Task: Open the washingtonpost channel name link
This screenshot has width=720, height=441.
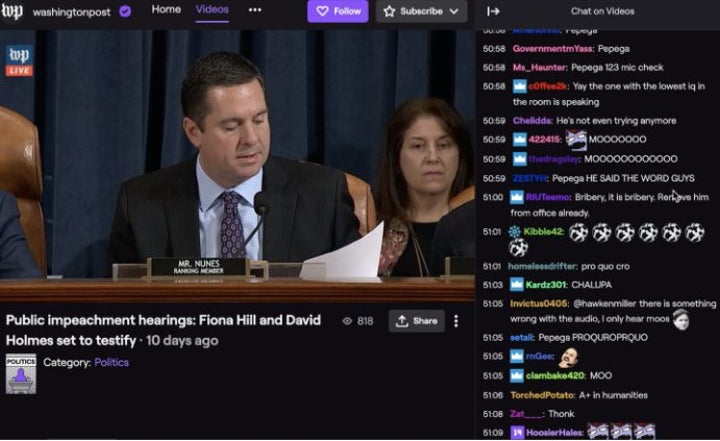Action: pos(72,12)
